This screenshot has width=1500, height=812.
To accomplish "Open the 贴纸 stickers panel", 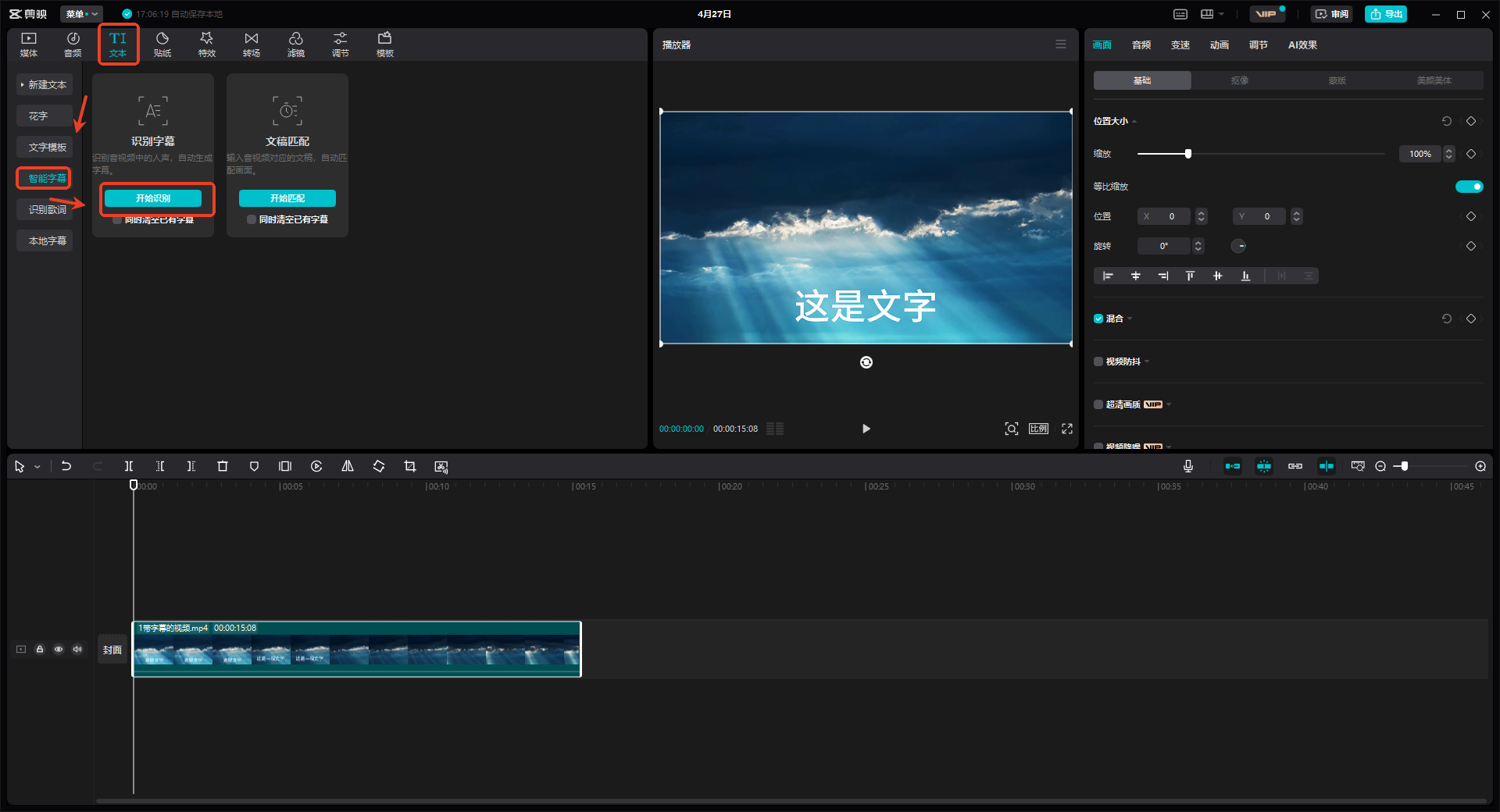I will [162, 45].
